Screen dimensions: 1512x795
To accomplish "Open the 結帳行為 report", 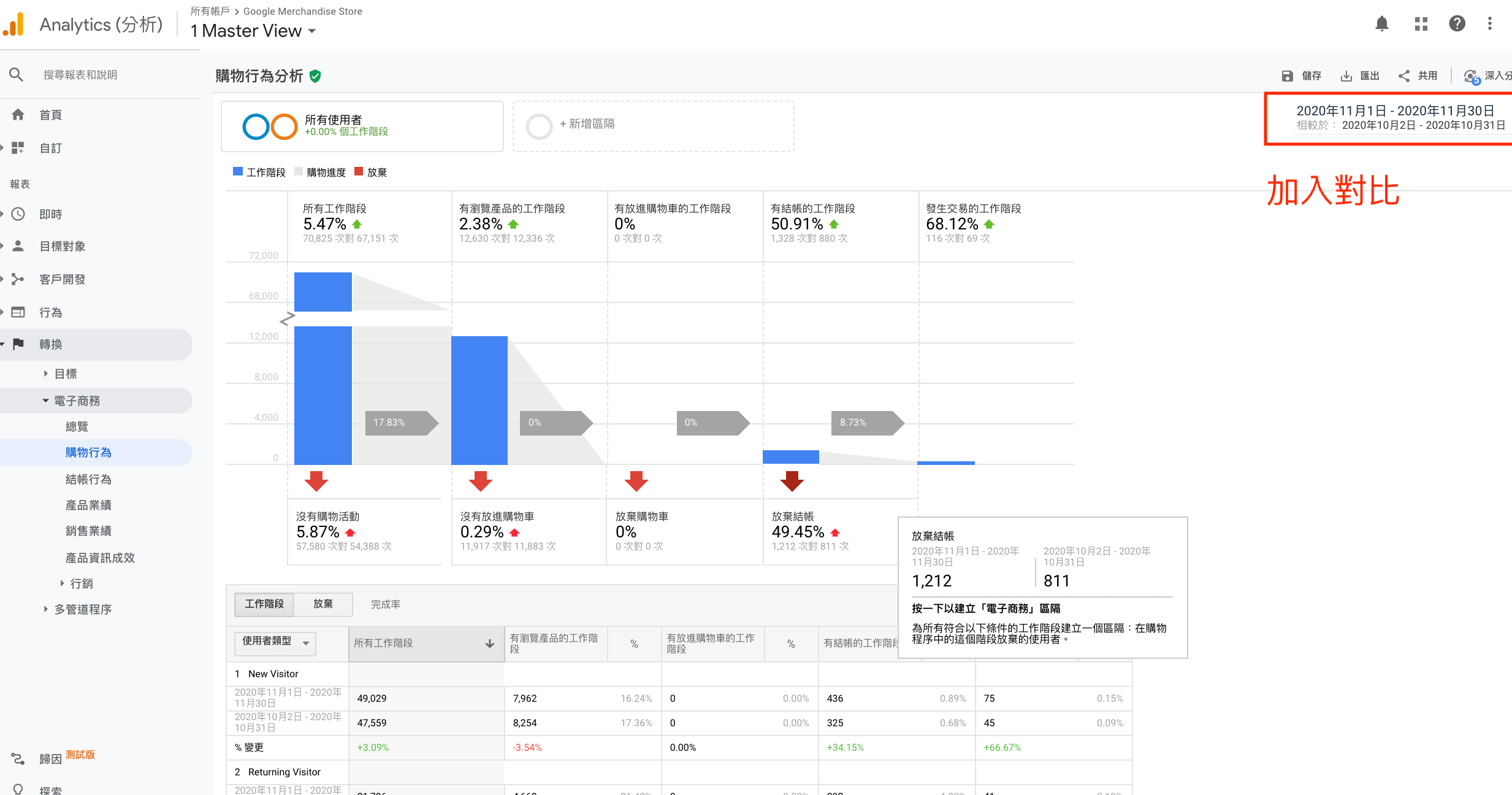I will pyautogui.click(x=88, y=479).
